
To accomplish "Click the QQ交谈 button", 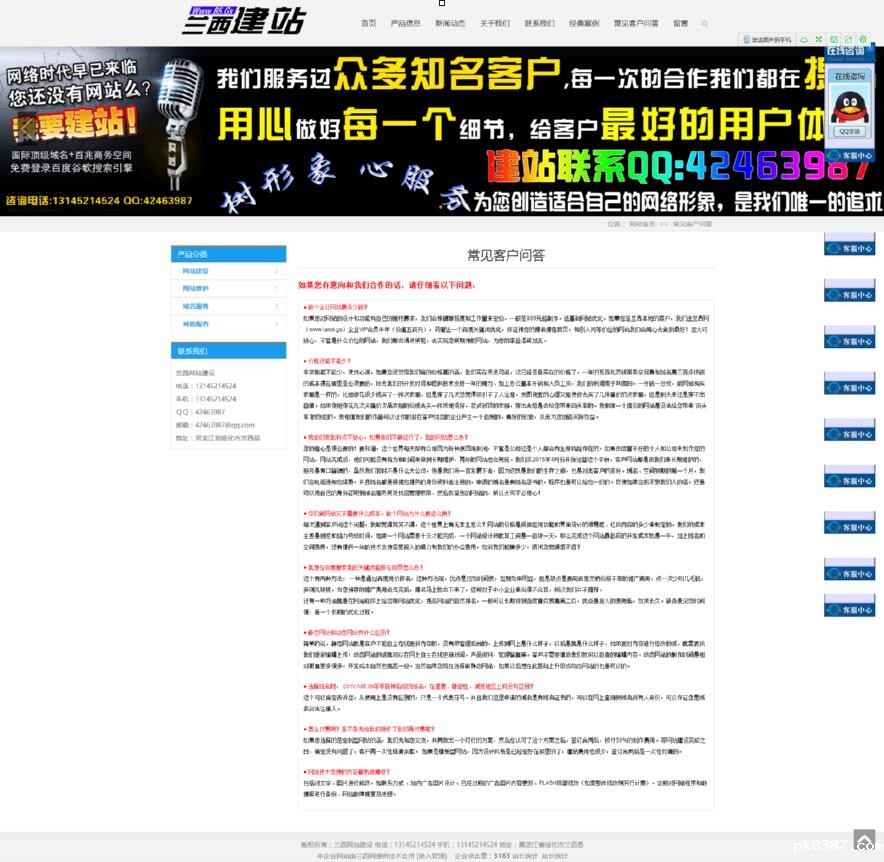I will click(x=849, y=131).
